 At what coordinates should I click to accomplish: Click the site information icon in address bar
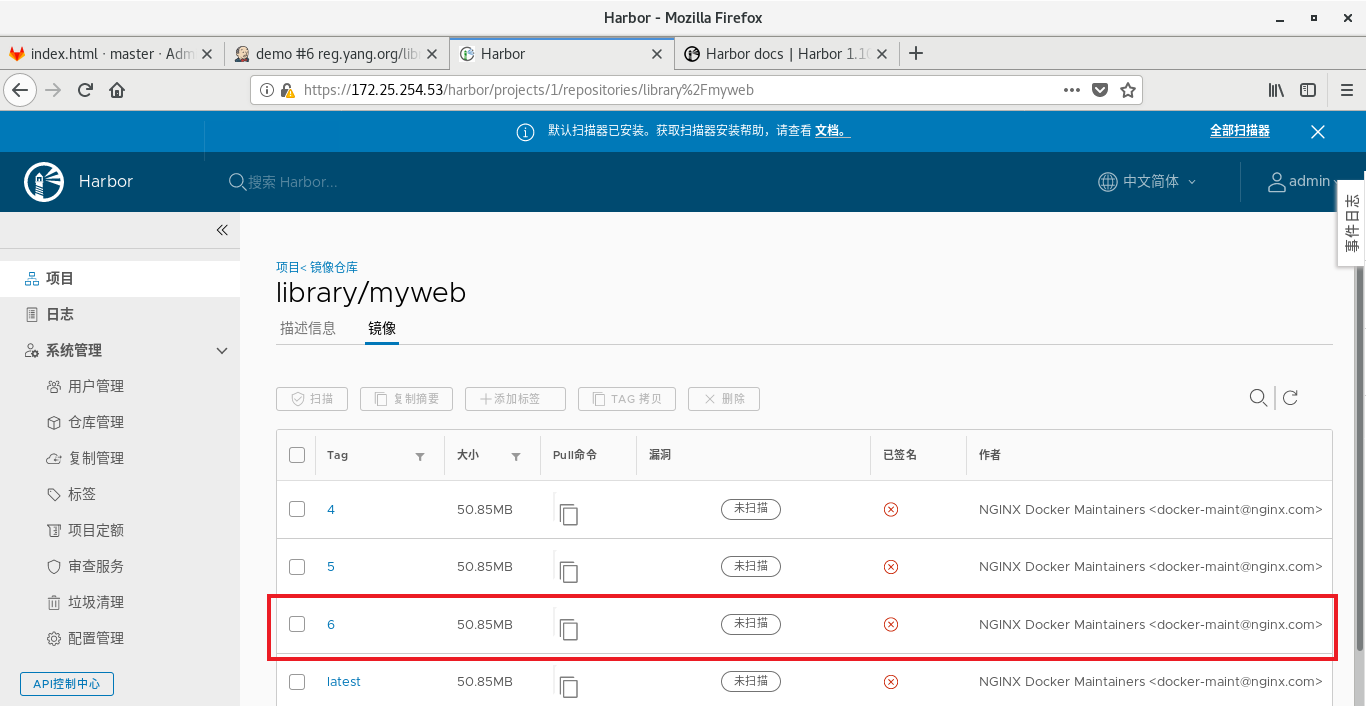(x=267, y=90)
